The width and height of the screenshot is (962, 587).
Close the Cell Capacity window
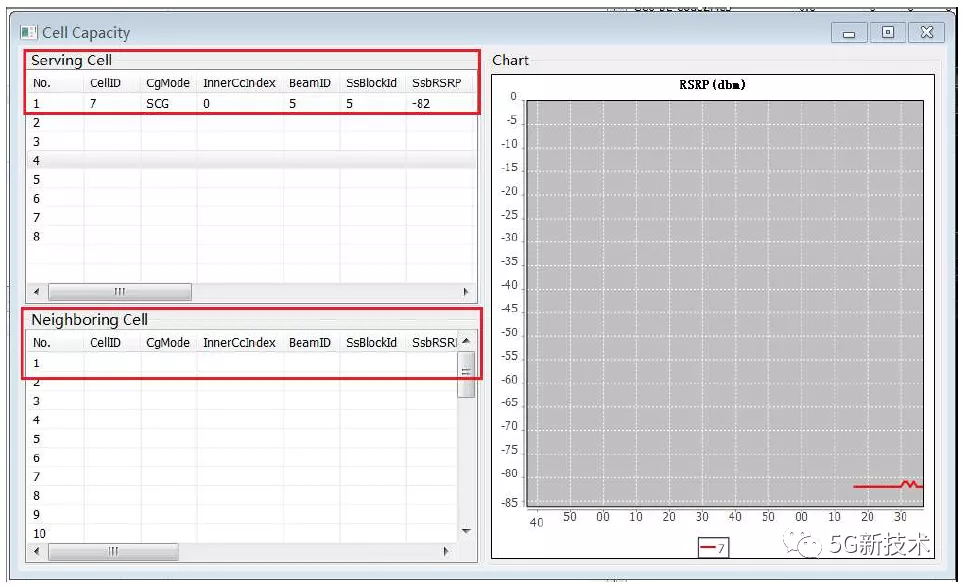(x=926, y=33)
